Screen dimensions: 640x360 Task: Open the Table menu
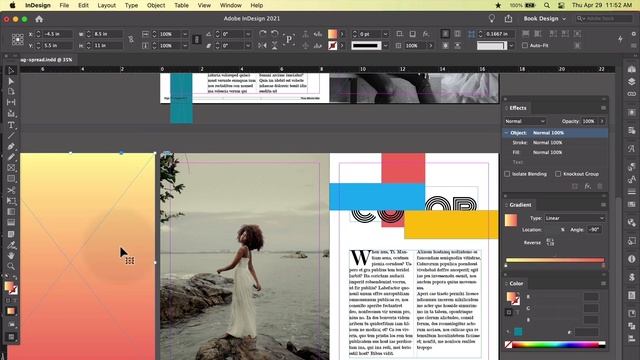pos(181,5)
